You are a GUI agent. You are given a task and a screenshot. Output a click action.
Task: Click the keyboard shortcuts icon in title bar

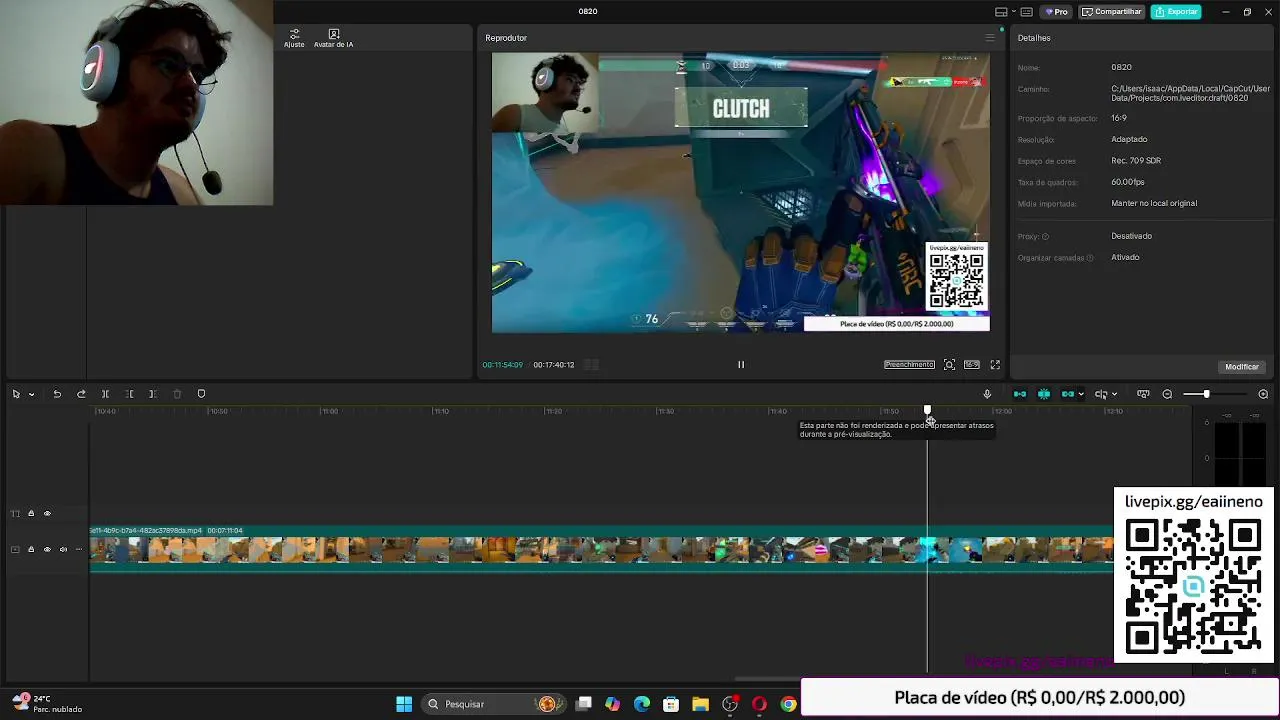tap(1027, 12)
